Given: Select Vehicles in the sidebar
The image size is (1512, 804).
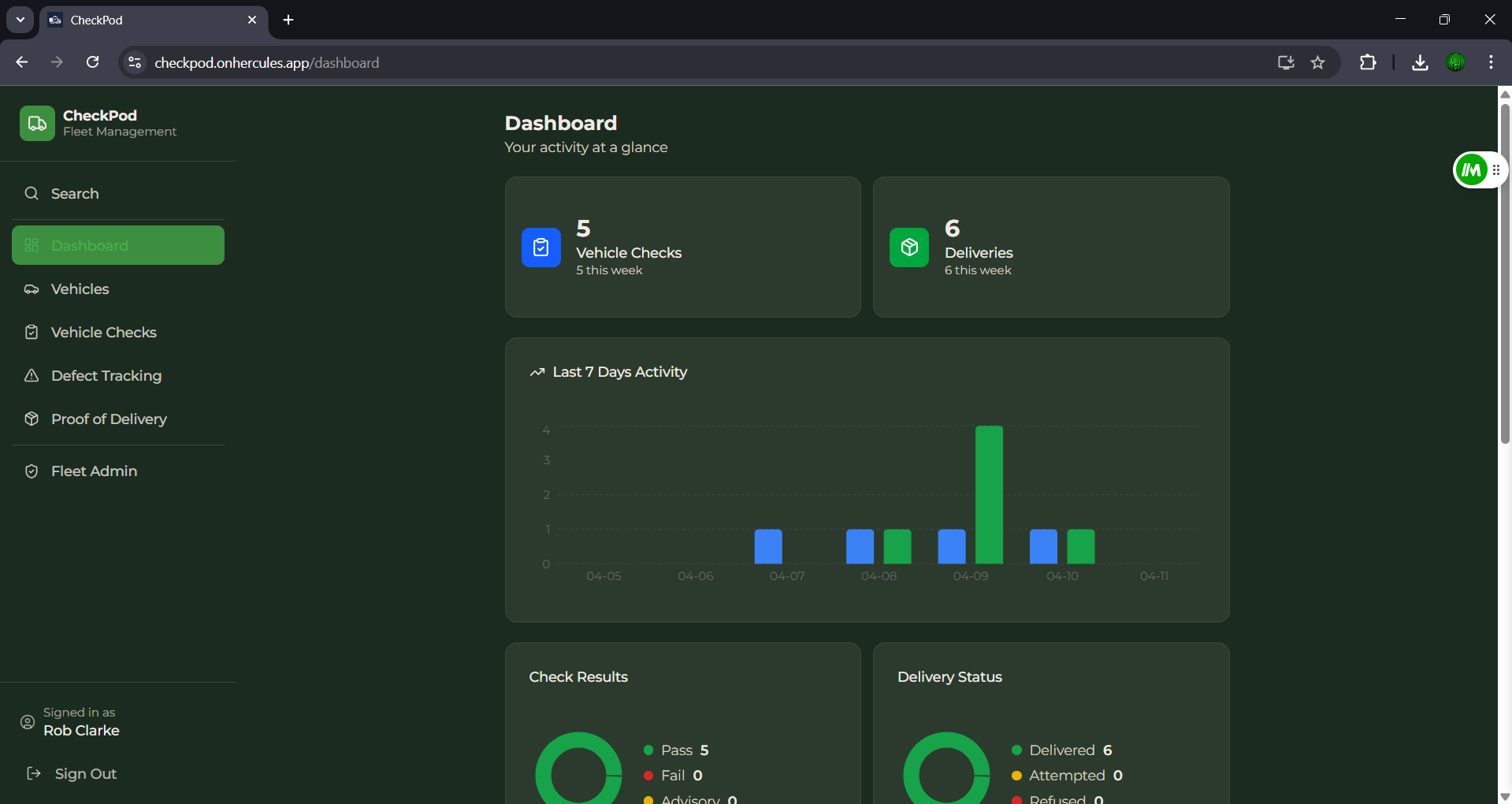Looking at the screenshot, I should pyautogui.click(x=79, y=289).
